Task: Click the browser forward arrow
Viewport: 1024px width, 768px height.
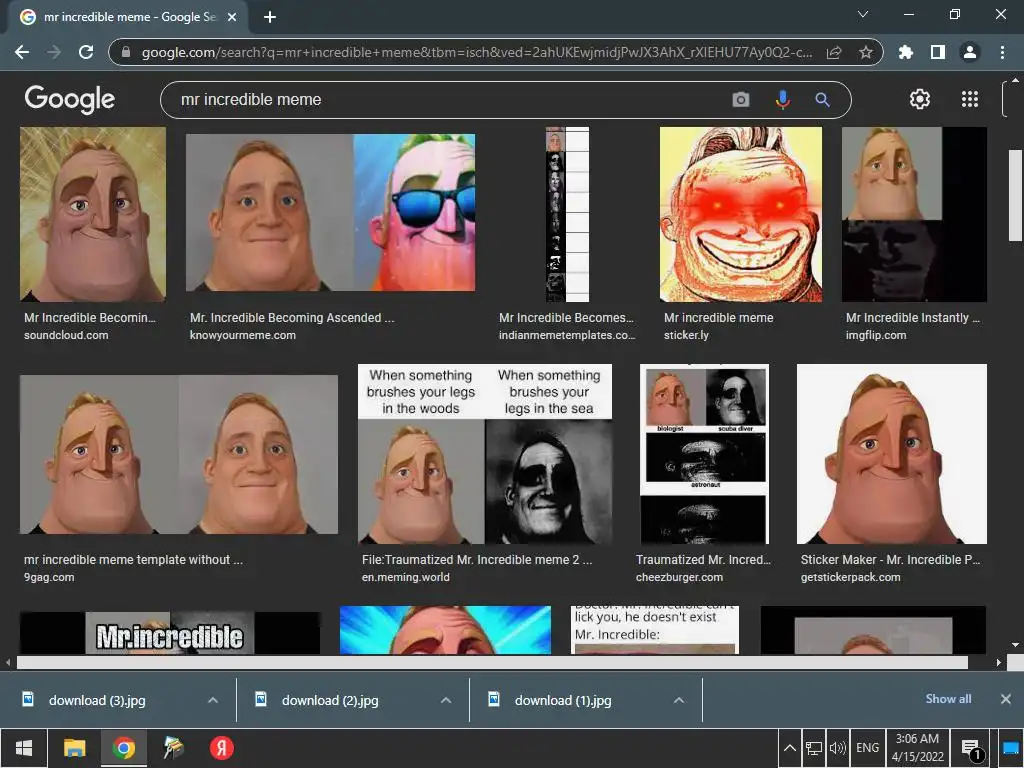Action: 54,52
